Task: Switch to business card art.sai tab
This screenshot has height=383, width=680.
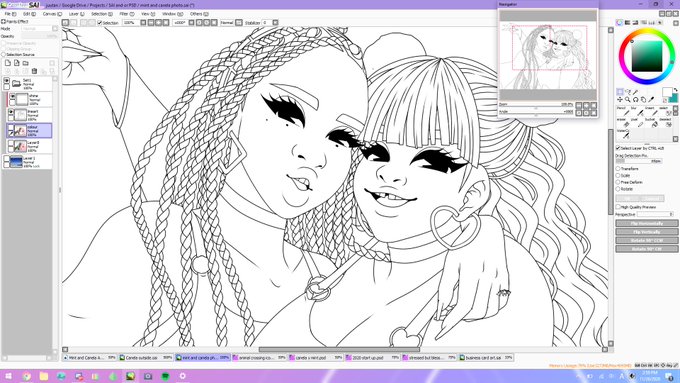Action: click(486, 358)
